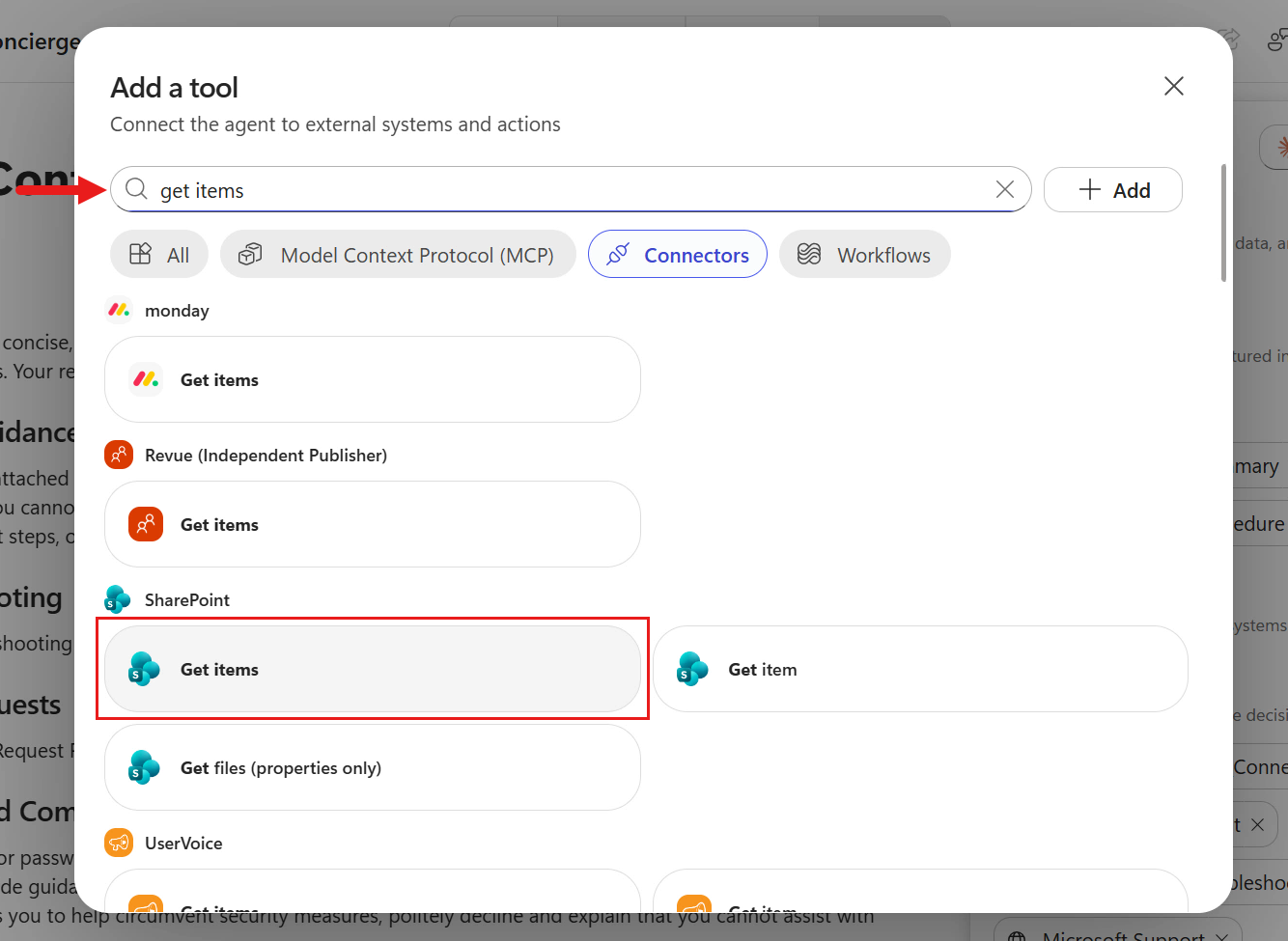The width and height of the screenshot is (1288, 941).
Task: Close the Add a tool dialog
Action: tap(1174, 86)
